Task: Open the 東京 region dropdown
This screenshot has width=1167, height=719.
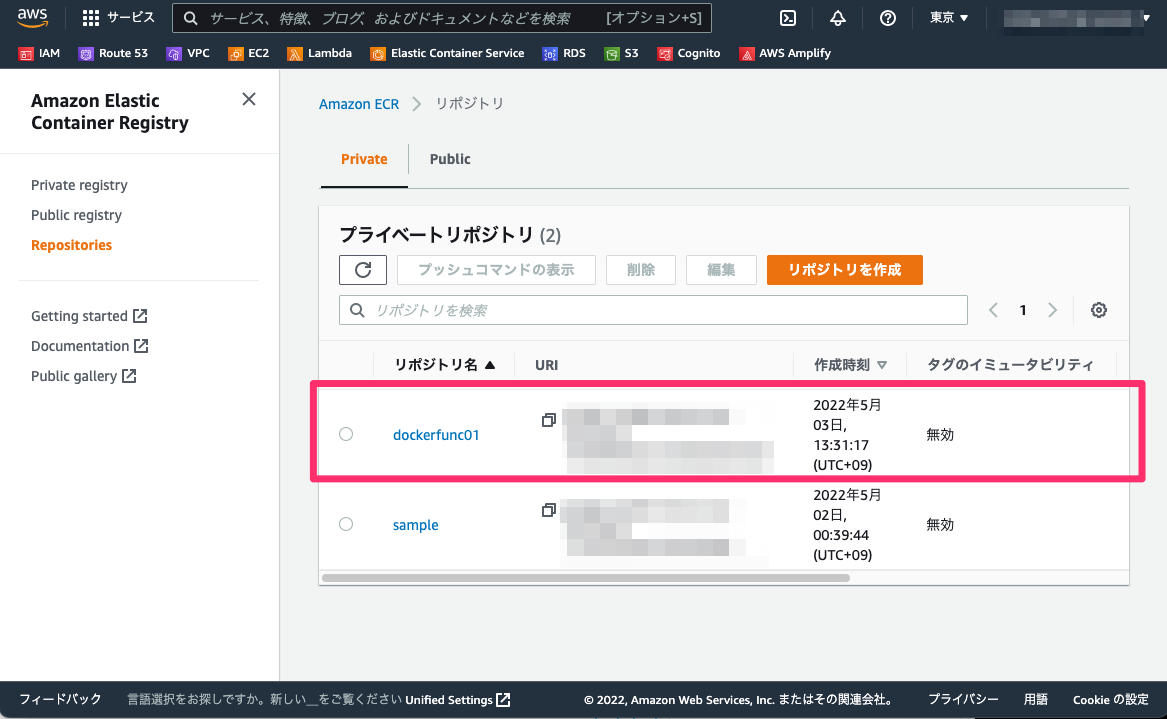Action: 949,18
